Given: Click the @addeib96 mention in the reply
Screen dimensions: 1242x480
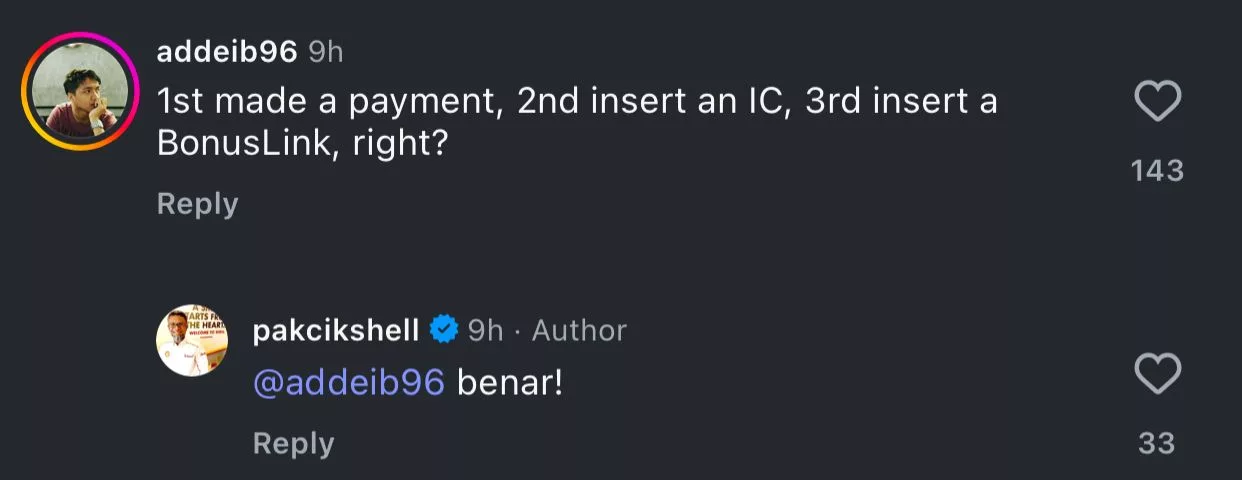Looking at the screenshot, I should tap(349, 383).
